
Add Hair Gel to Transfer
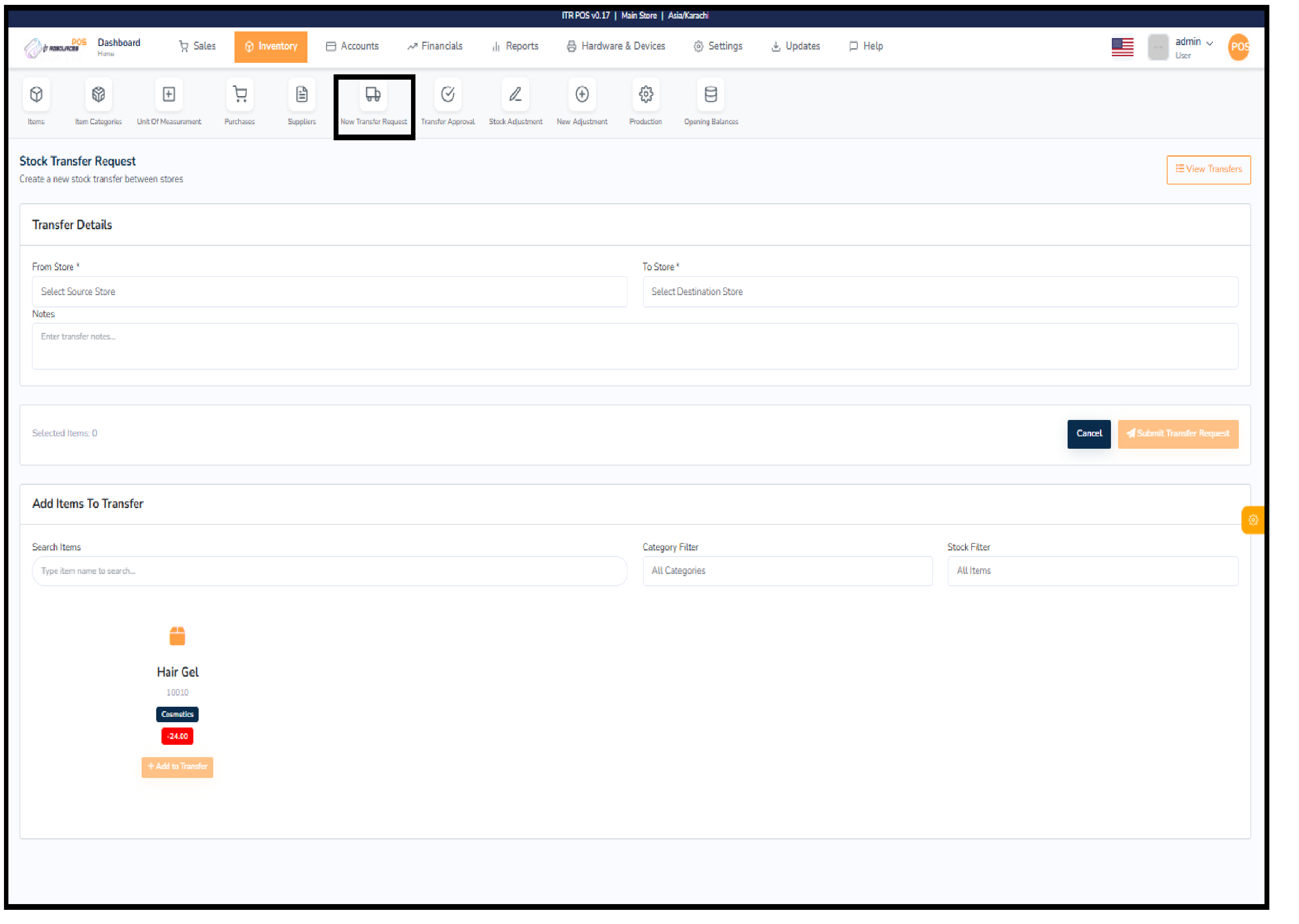177,767
